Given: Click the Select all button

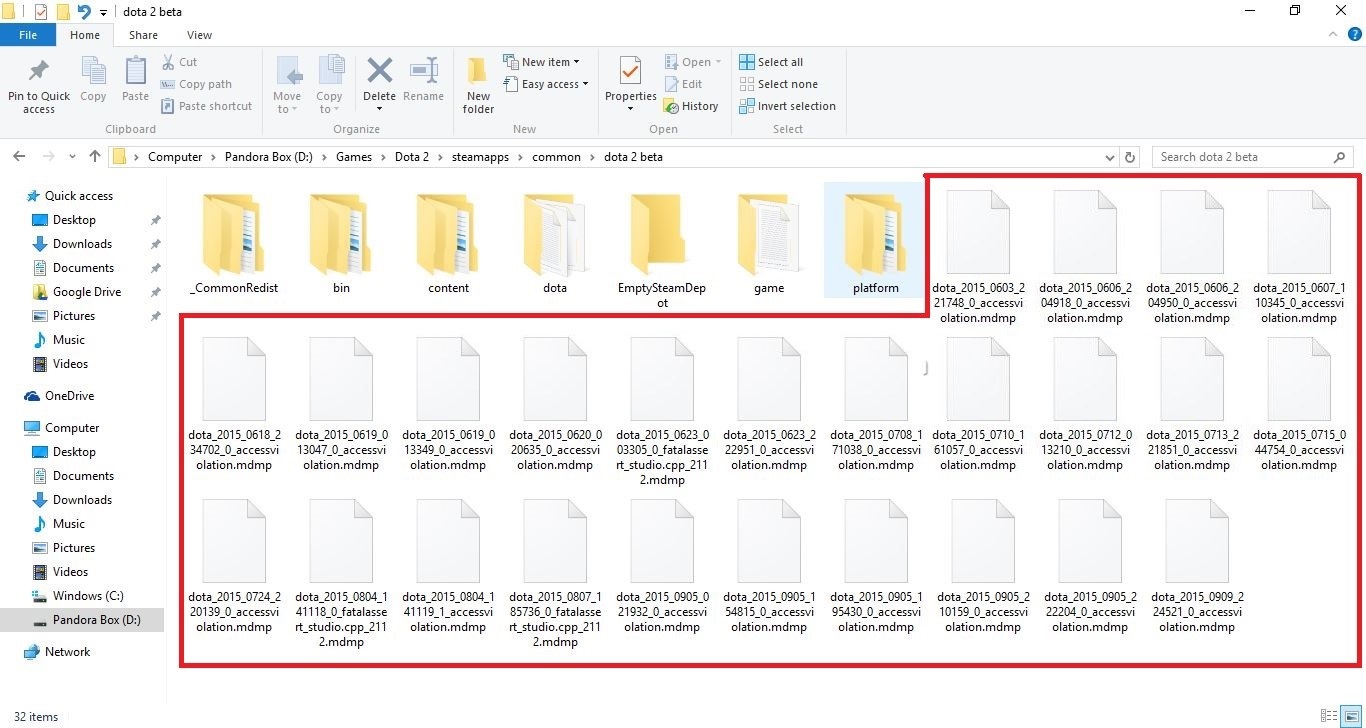Looking at the screenshot, I should click(771, 62).
